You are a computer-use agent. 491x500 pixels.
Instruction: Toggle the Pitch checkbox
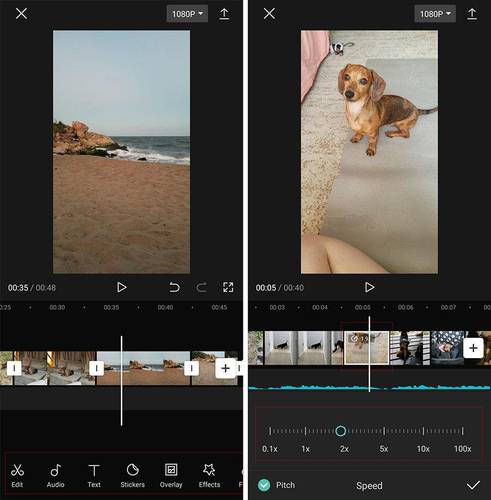click(x=264, y=485)
